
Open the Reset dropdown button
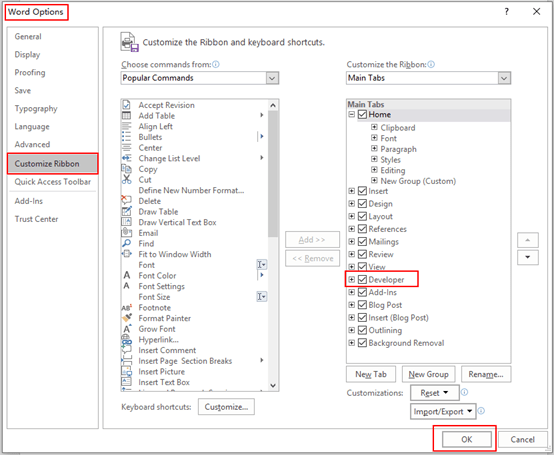[x=435, y=393]
